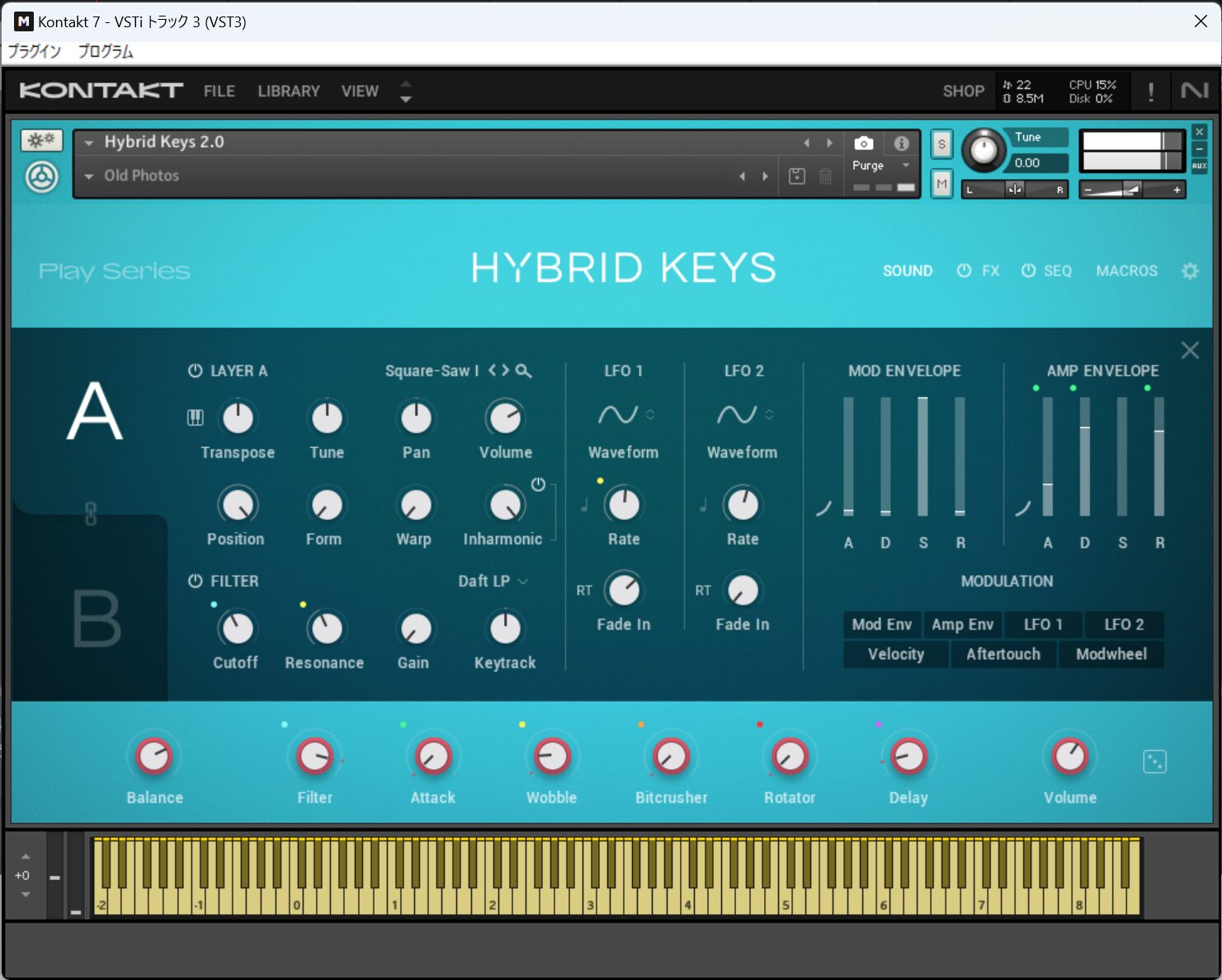The height and width of the screenshot is (980, 1222).
Task: Select the next wavetable arrow
Action: point(505,371)
